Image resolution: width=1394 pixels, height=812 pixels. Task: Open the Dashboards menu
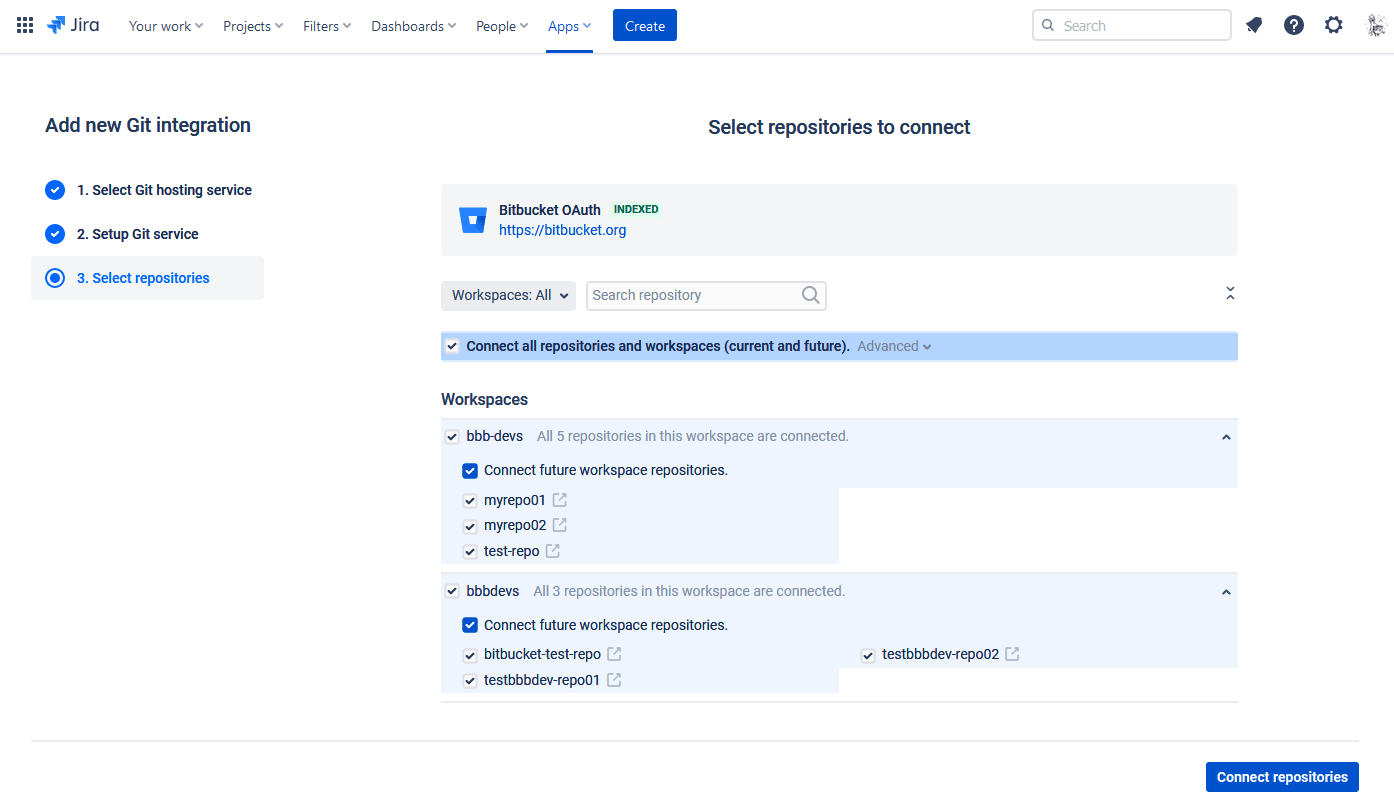click(x=414, y=26)
